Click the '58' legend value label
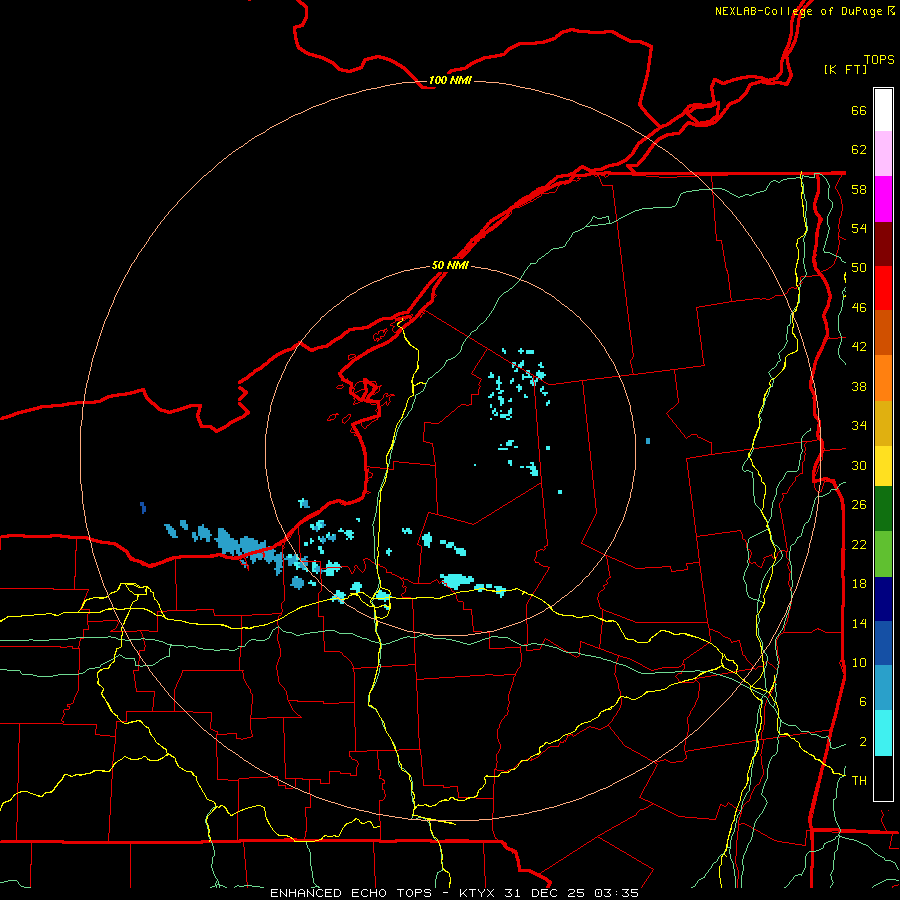 coord(859,189)
